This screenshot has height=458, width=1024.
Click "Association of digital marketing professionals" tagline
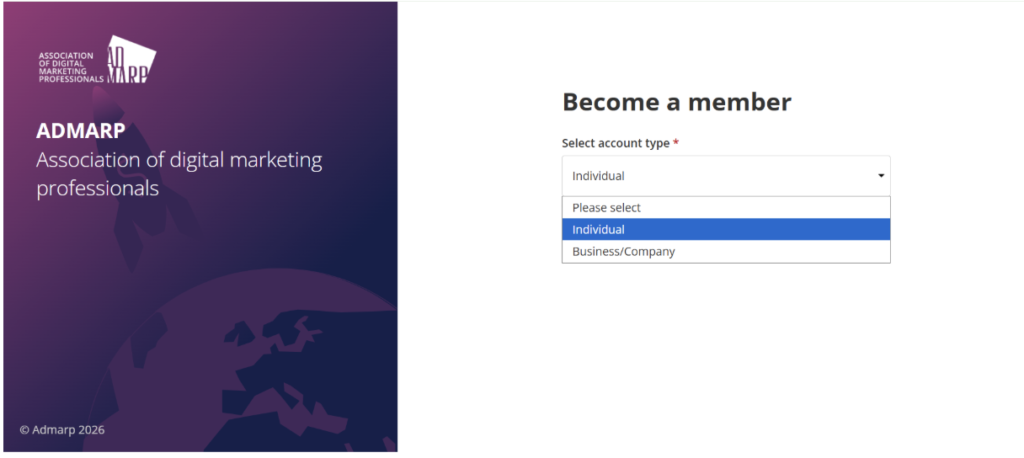(179, 174)
